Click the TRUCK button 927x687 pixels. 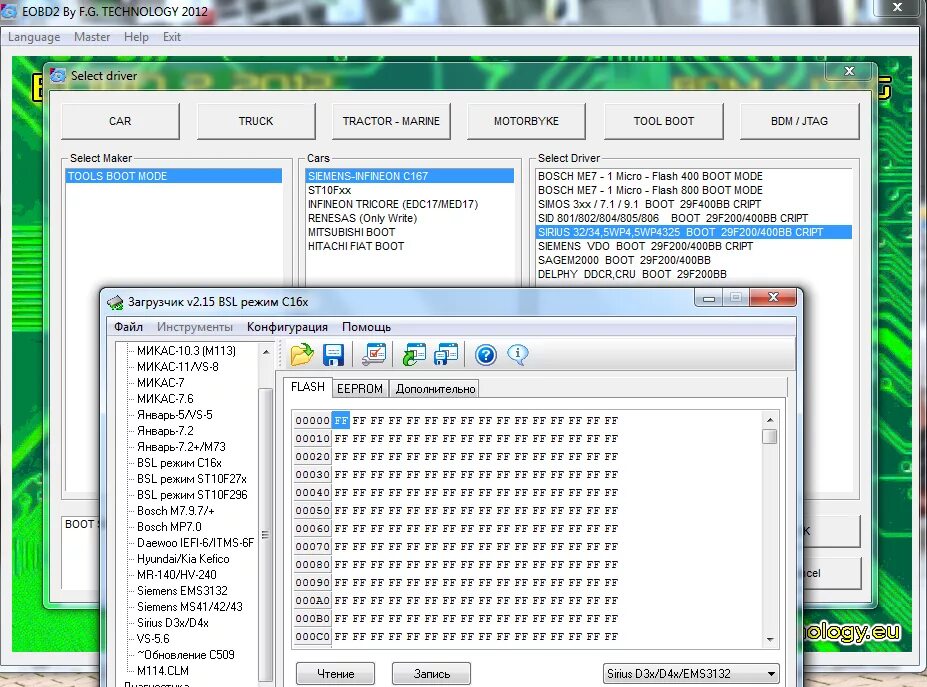click(x=256, y=121)
